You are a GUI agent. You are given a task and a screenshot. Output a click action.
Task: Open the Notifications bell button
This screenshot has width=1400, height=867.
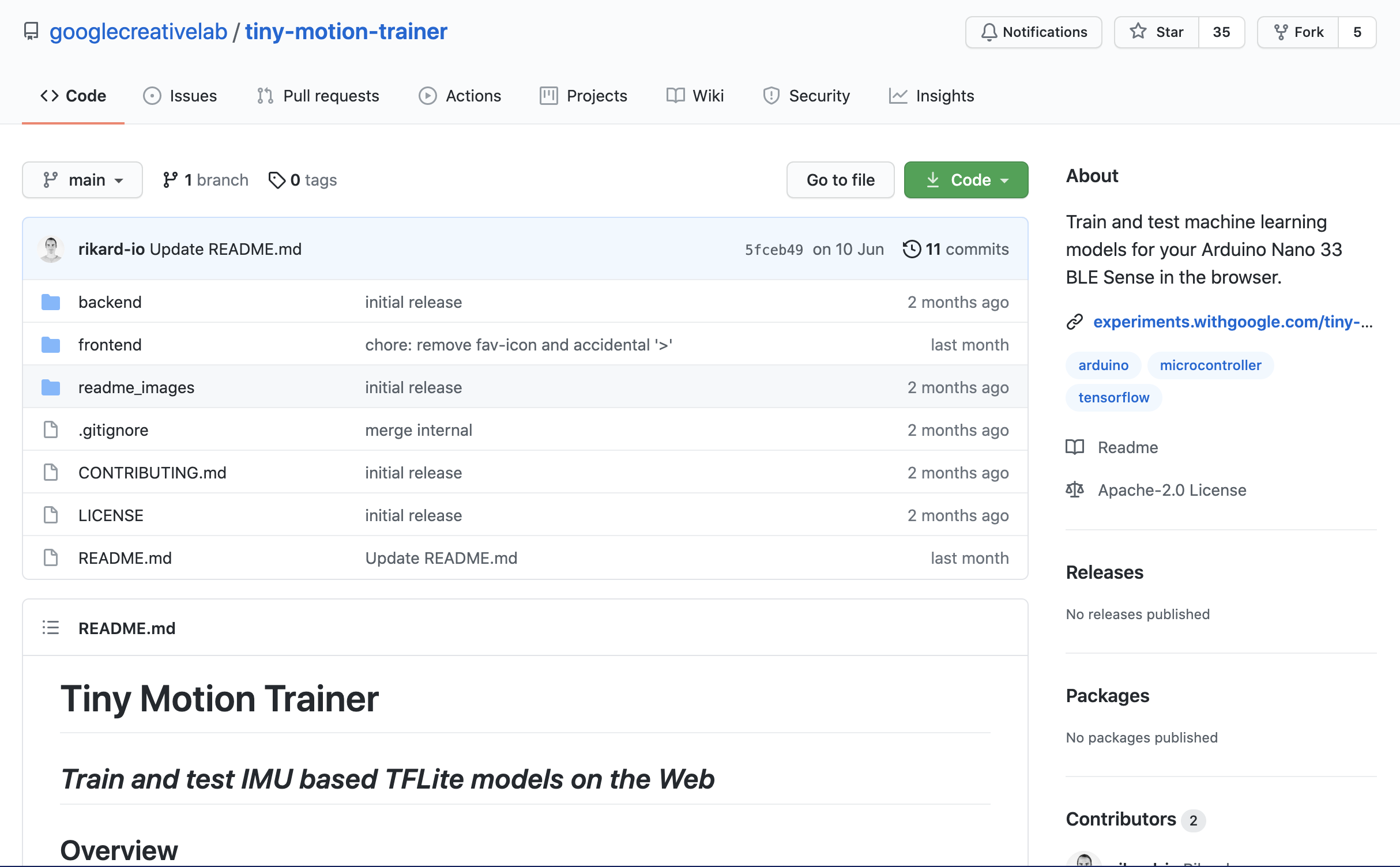point(1033,32)
